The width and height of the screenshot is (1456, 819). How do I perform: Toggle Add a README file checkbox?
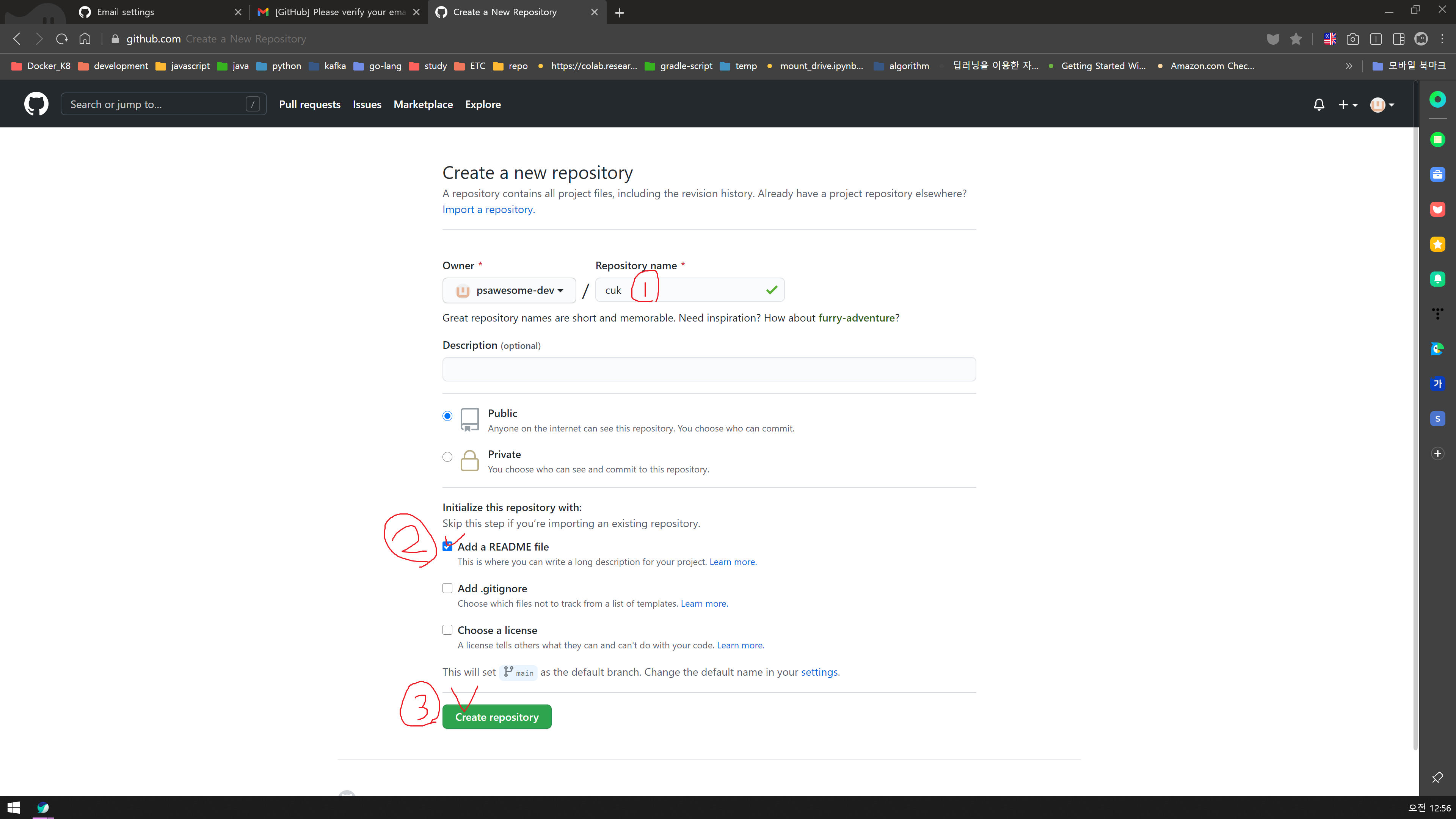[x=448, y=546]
